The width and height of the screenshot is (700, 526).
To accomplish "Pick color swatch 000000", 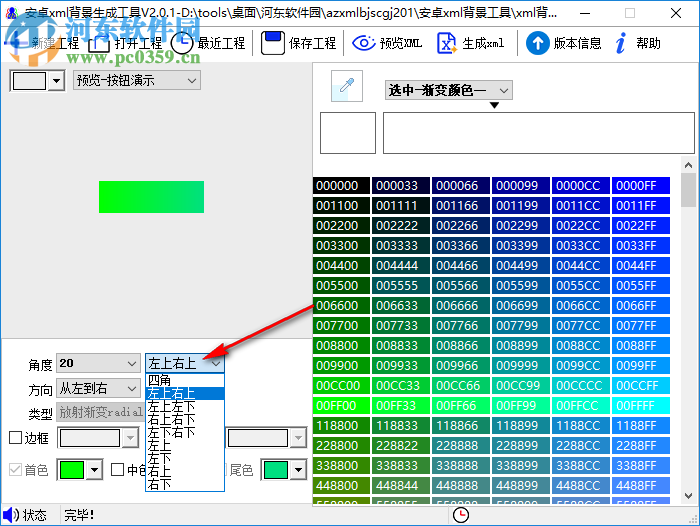I will click(x=342, y=185).
